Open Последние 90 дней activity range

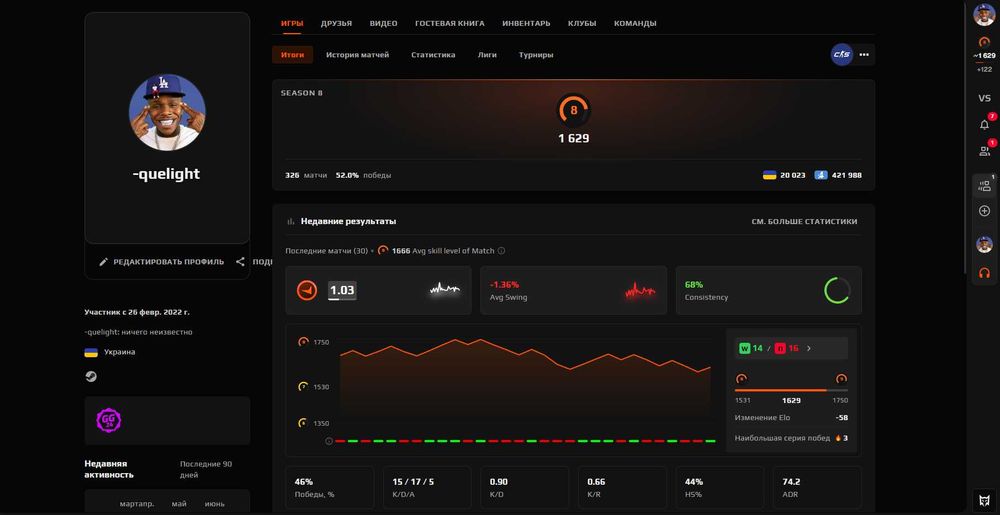click(206, 470)
